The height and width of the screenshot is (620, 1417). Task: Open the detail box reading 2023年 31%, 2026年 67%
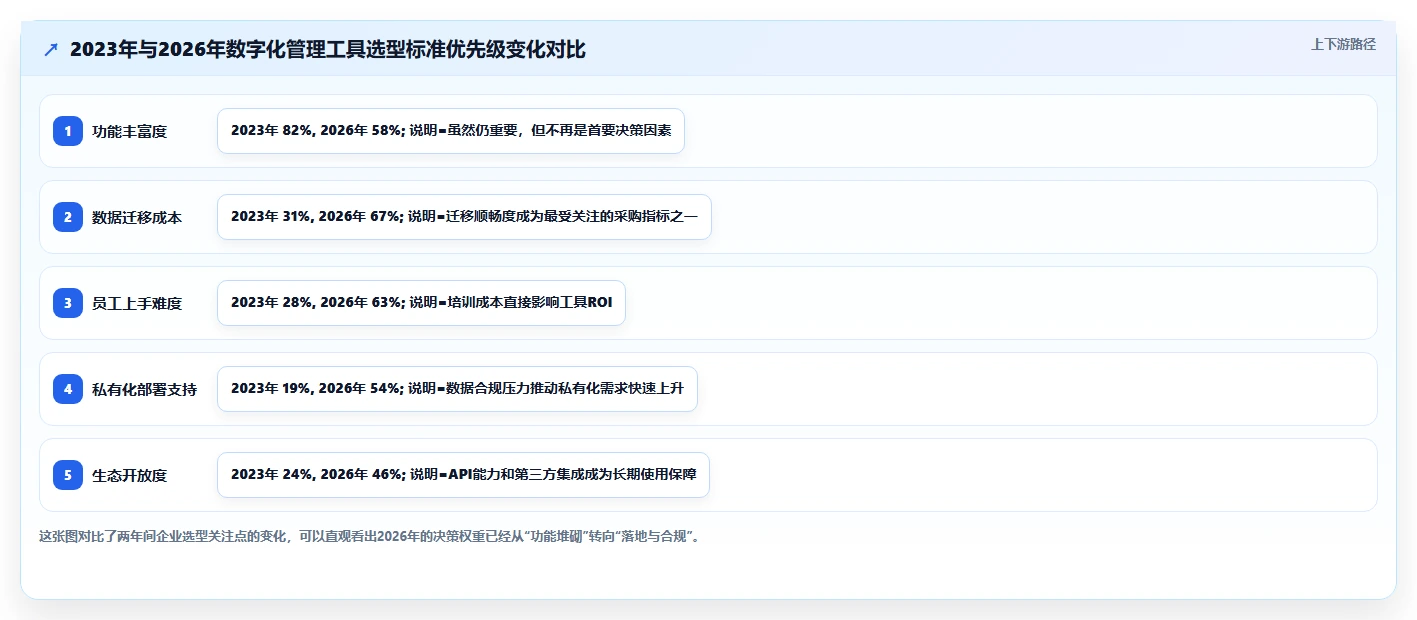[x=464, y=217]
